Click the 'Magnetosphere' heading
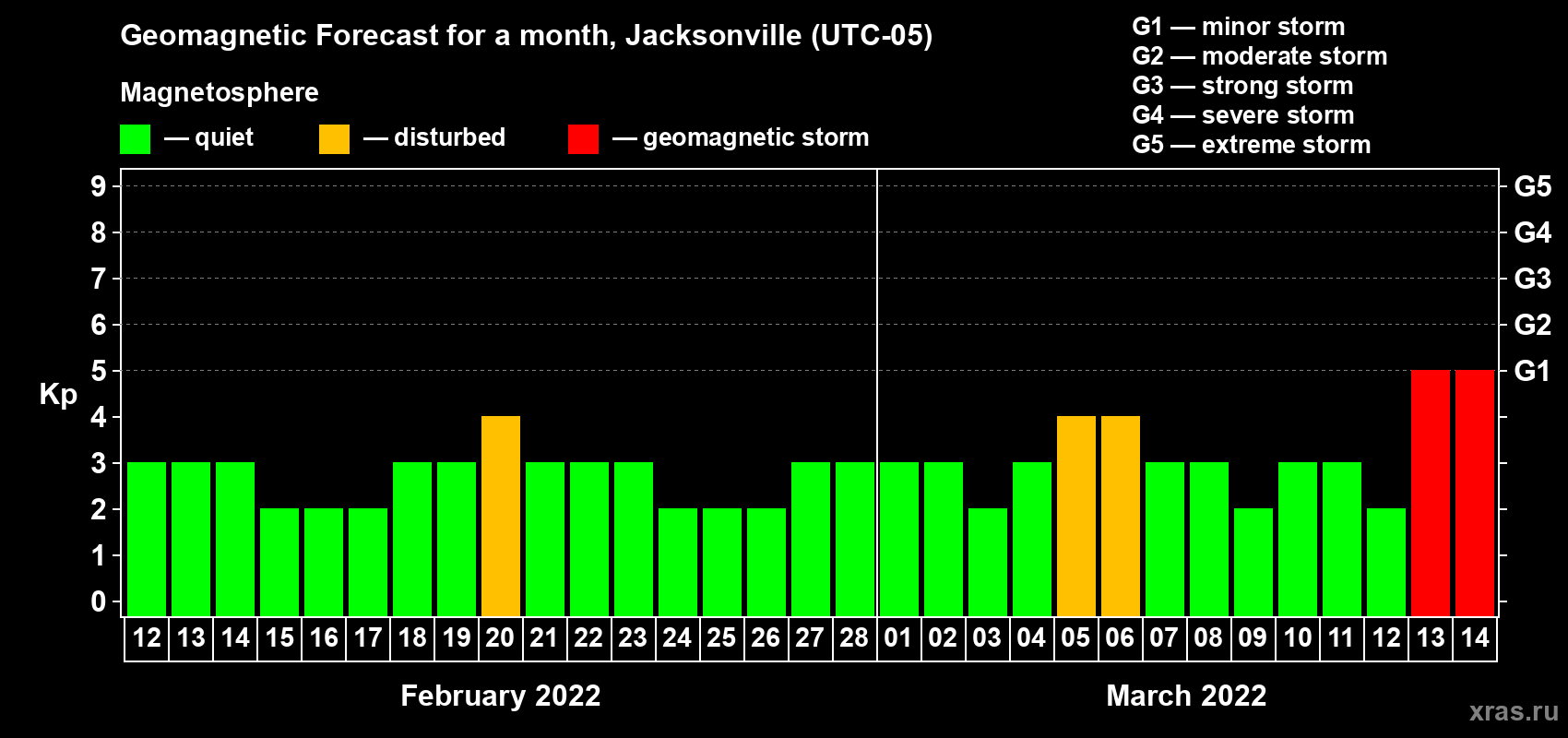The width and height of the screenshot is (1568, 738). pos(220,93)
